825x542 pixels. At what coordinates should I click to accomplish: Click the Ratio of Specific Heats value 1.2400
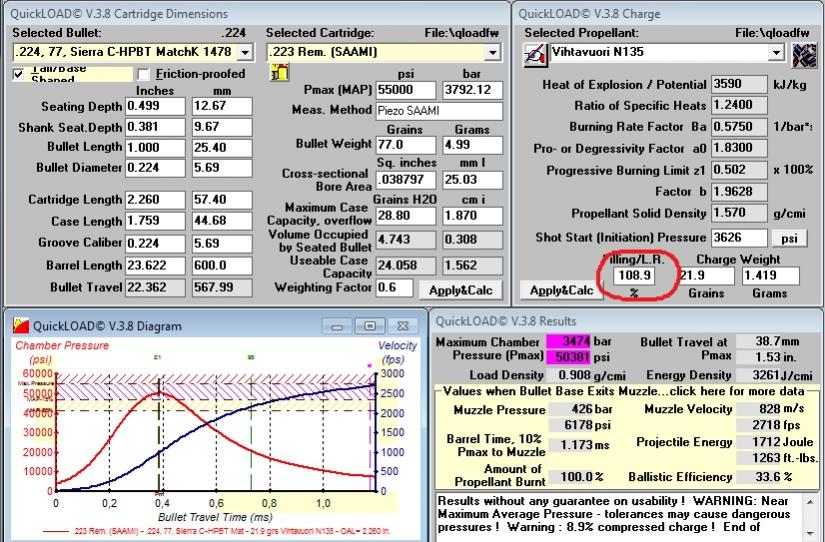(x=739, y=105)
